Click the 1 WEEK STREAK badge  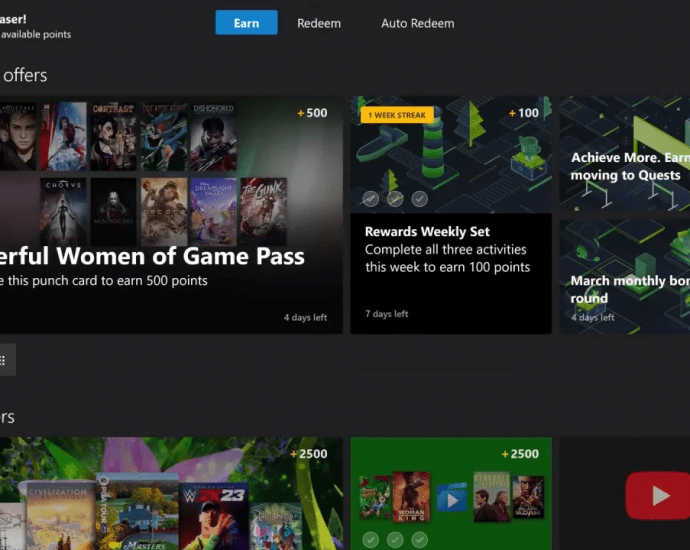point(397,115)
